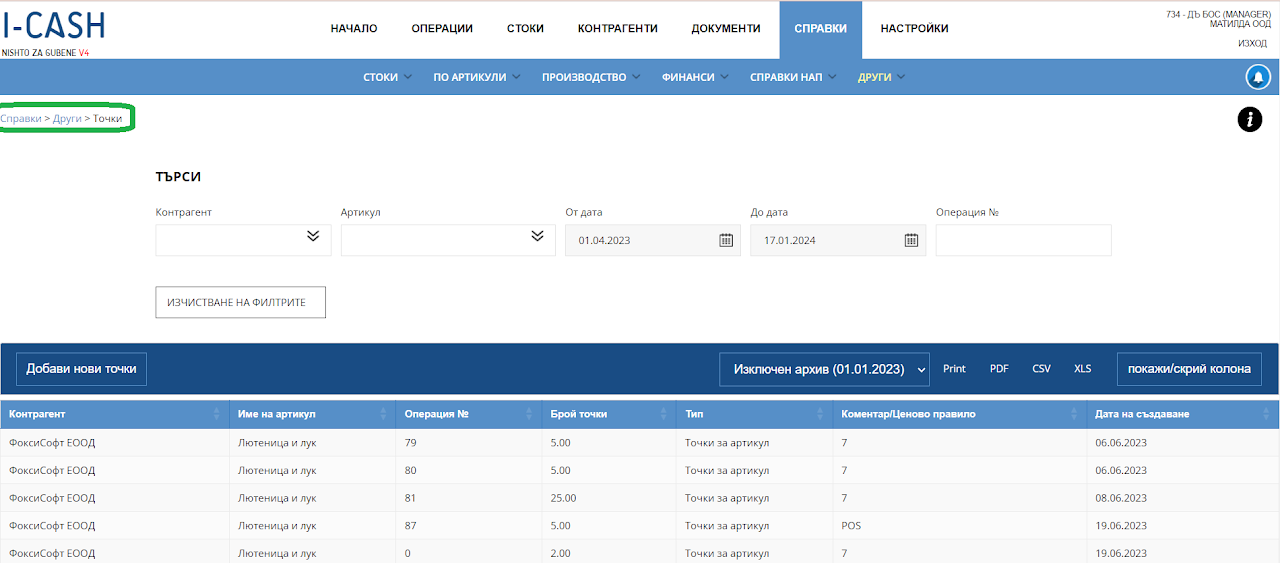Click Други breadcrumb link
The width and height of the screenshot is (1280, 563).
67,119
